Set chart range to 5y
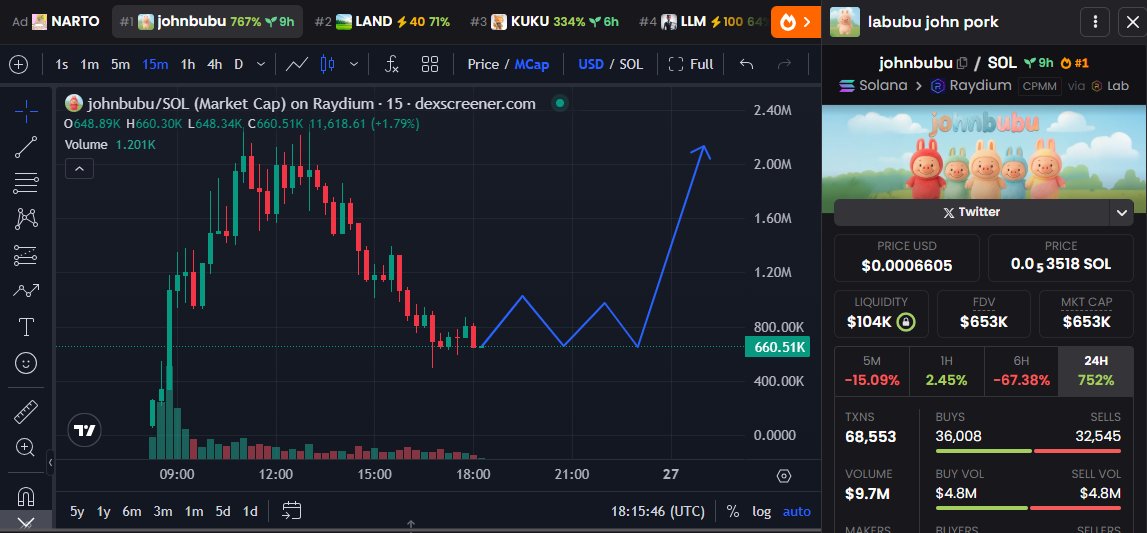Image resolution: width=1147 pixels, height=533 pixels. 77,511
